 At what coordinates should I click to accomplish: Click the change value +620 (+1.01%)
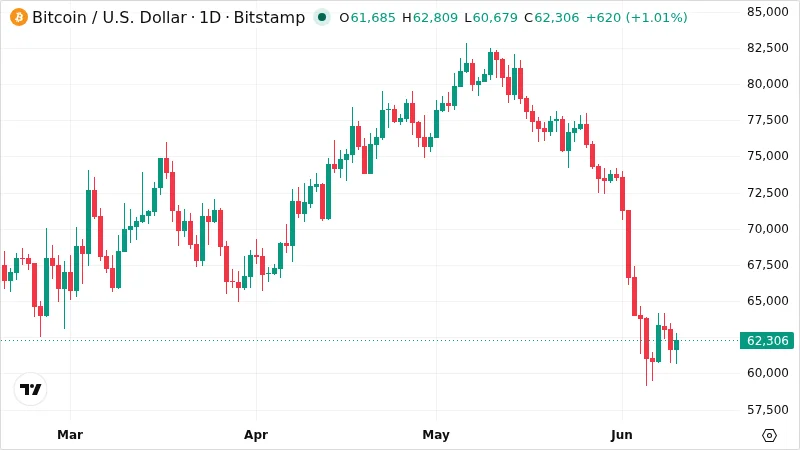[637, 18]
